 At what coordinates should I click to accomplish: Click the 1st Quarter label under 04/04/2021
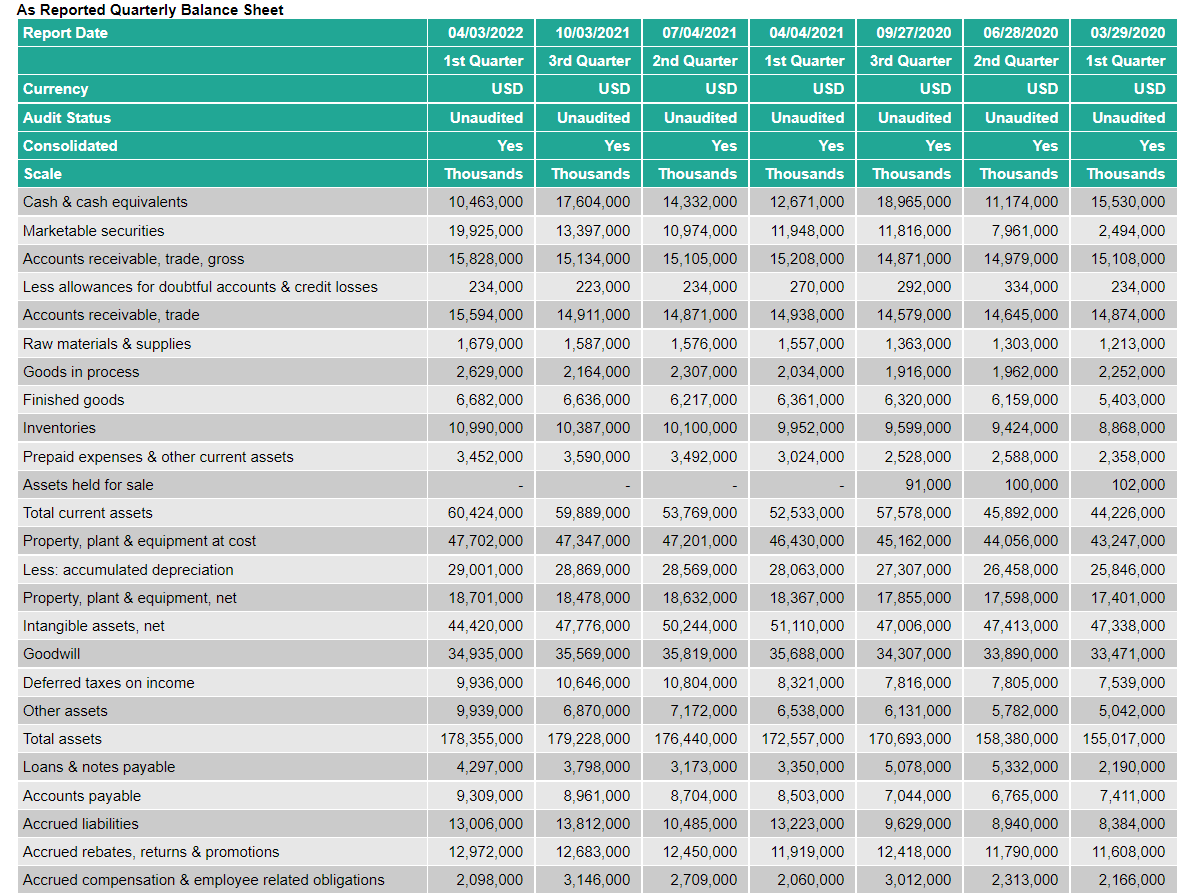coord(804,60)
